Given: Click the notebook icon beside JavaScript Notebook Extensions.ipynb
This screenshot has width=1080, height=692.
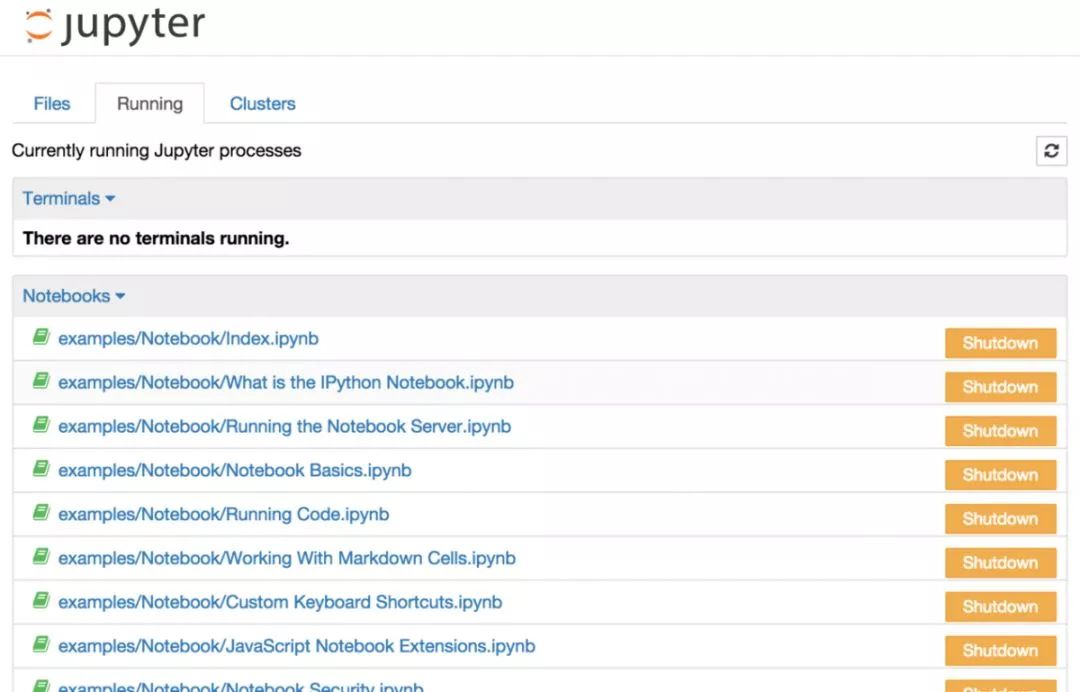Looking at the screenshot, I should click(x=41, y=644).
